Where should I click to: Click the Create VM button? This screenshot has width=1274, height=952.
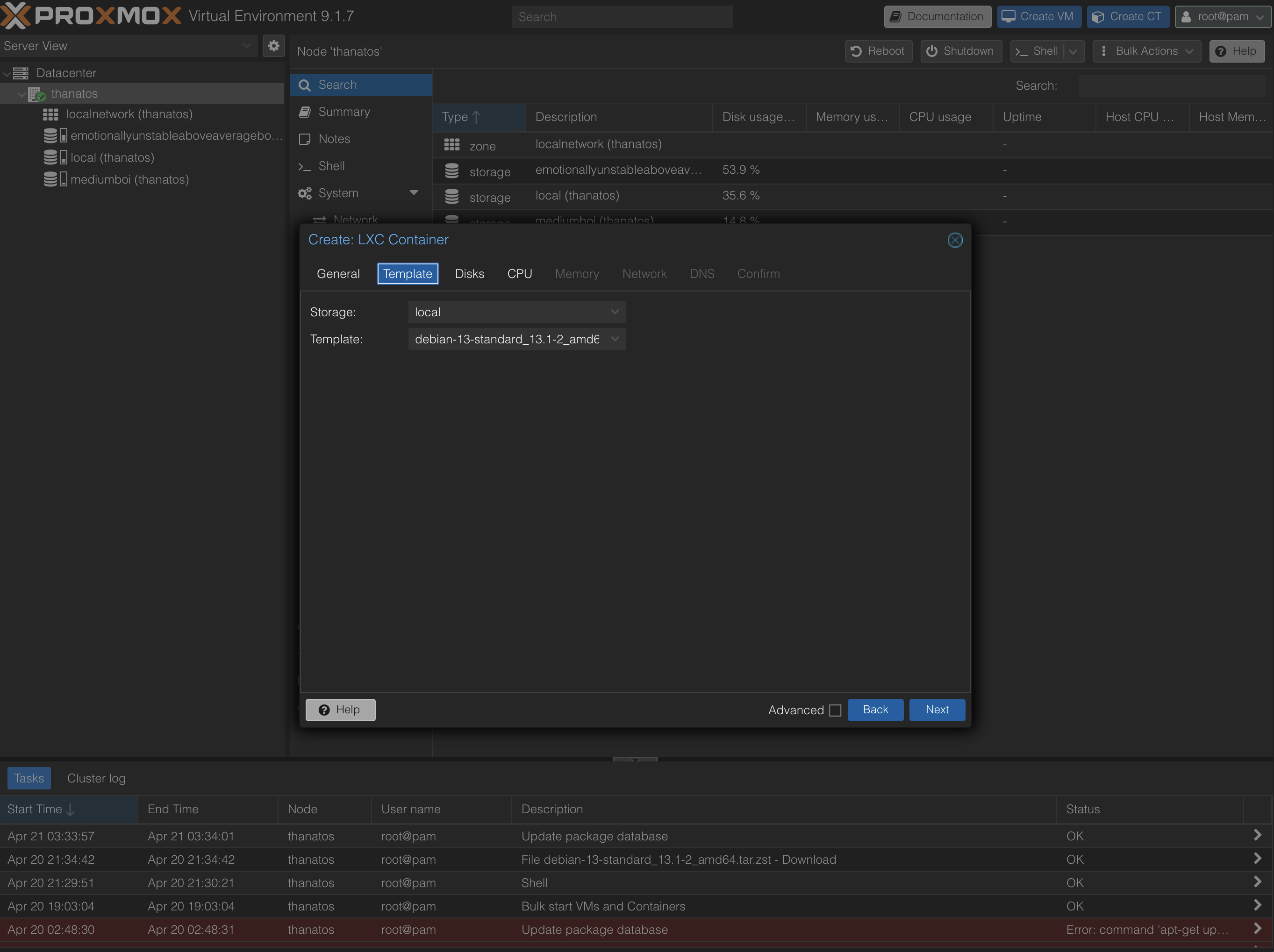pyautogui.click(x=1038, y=17)
